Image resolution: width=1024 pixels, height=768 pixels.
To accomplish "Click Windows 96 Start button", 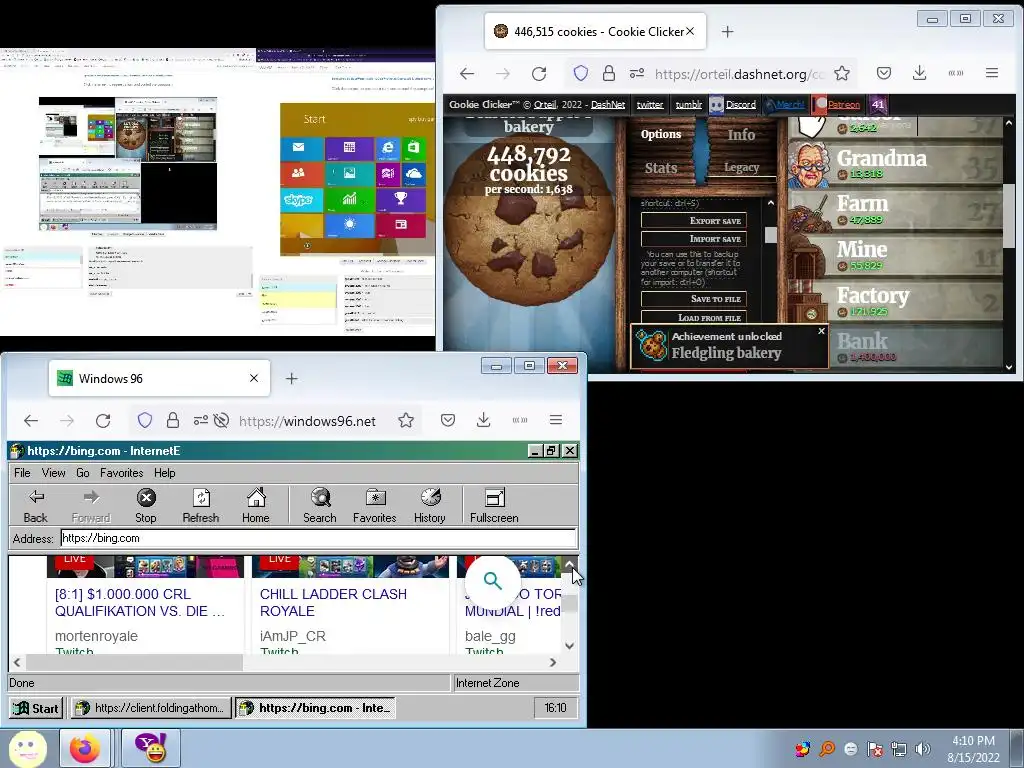I will click(x=37, y=708).
